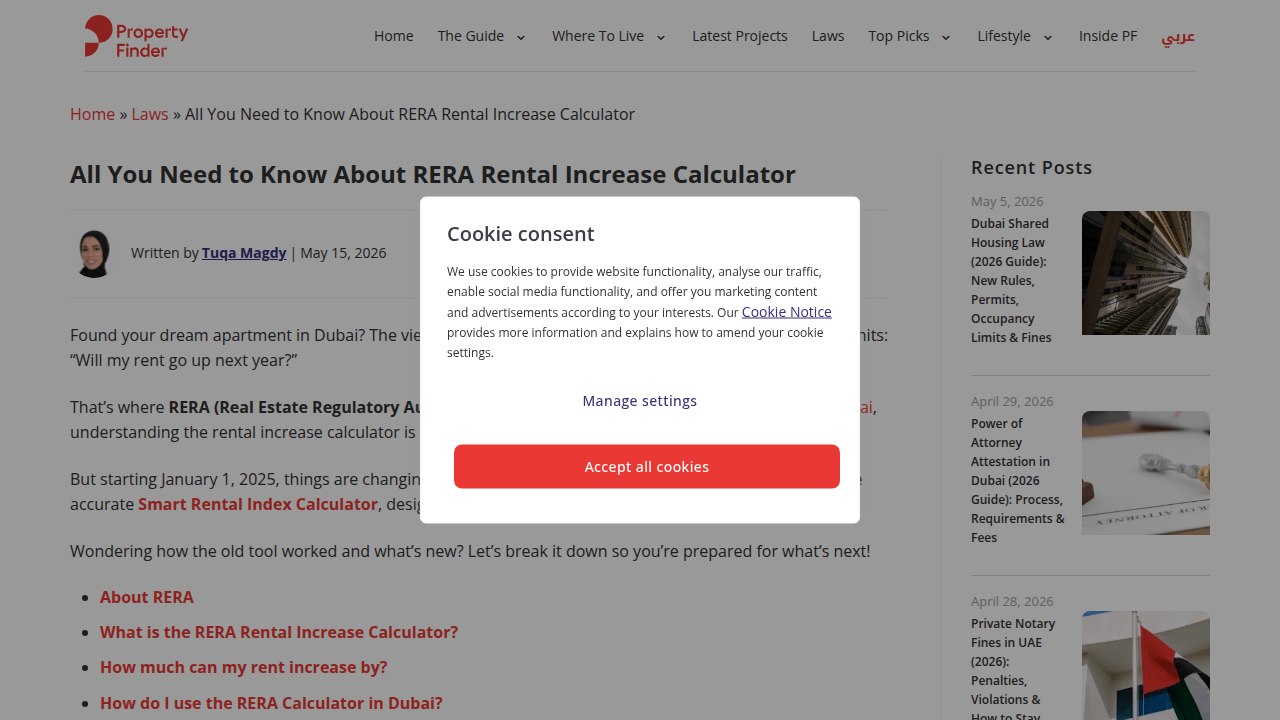Click Manage settings in cookie dialog
The height and width of the screenshot is (720, 1280).
(640, 401)
